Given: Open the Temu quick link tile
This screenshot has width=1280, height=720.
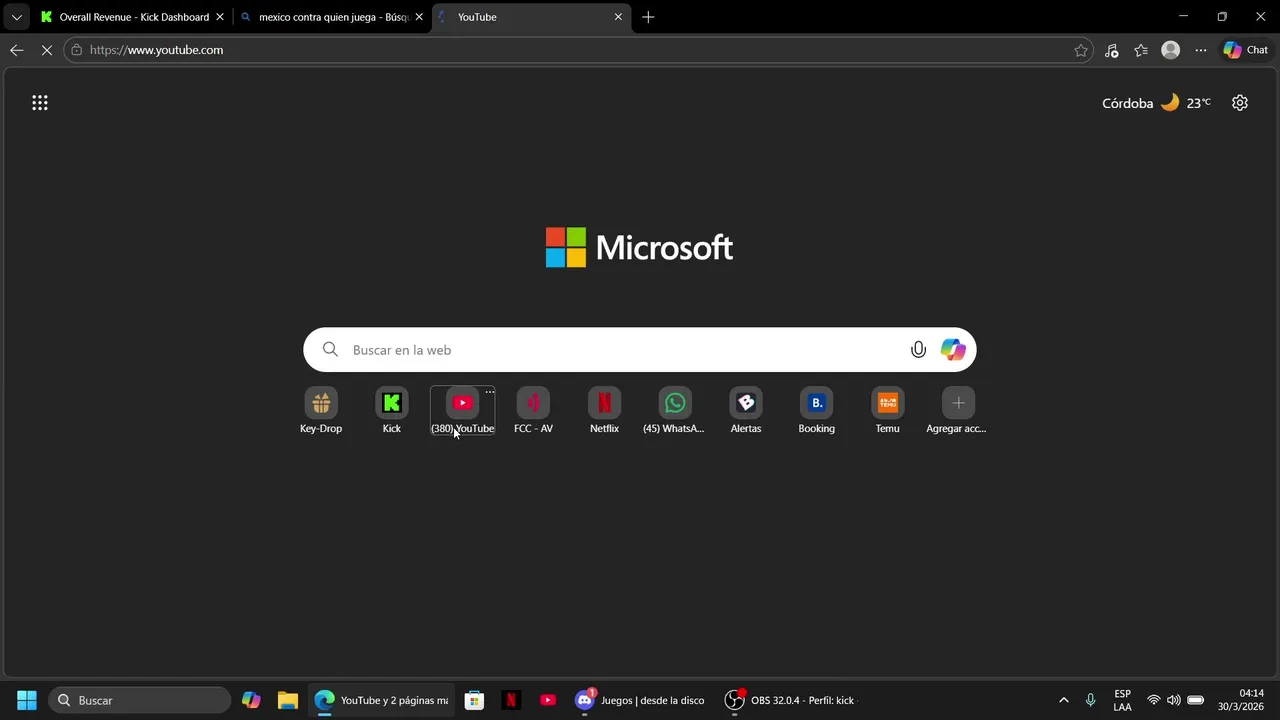Looking at the screenshot, I should pos(888,411).
